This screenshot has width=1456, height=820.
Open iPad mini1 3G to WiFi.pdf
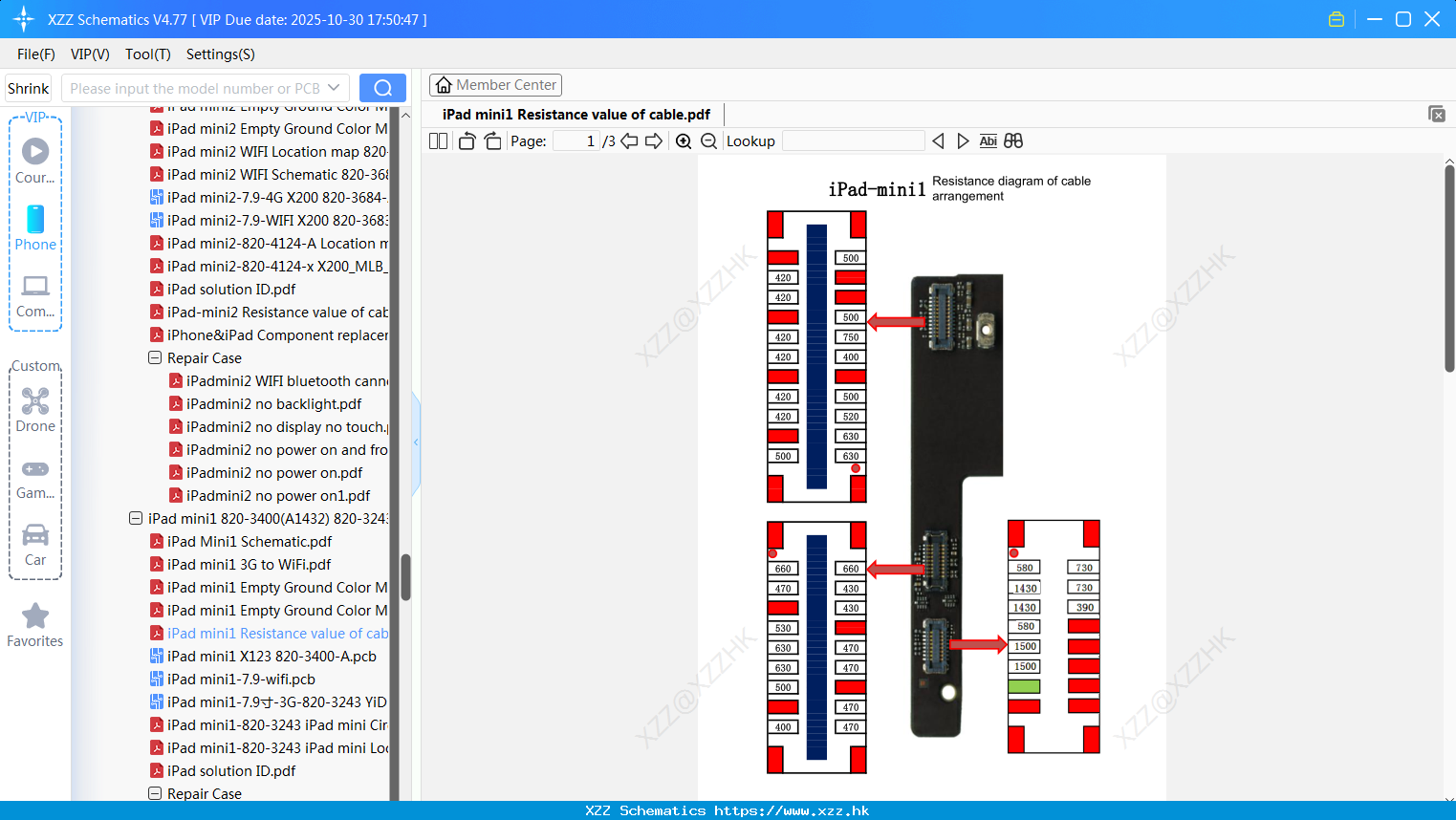(x=240, y=565)
